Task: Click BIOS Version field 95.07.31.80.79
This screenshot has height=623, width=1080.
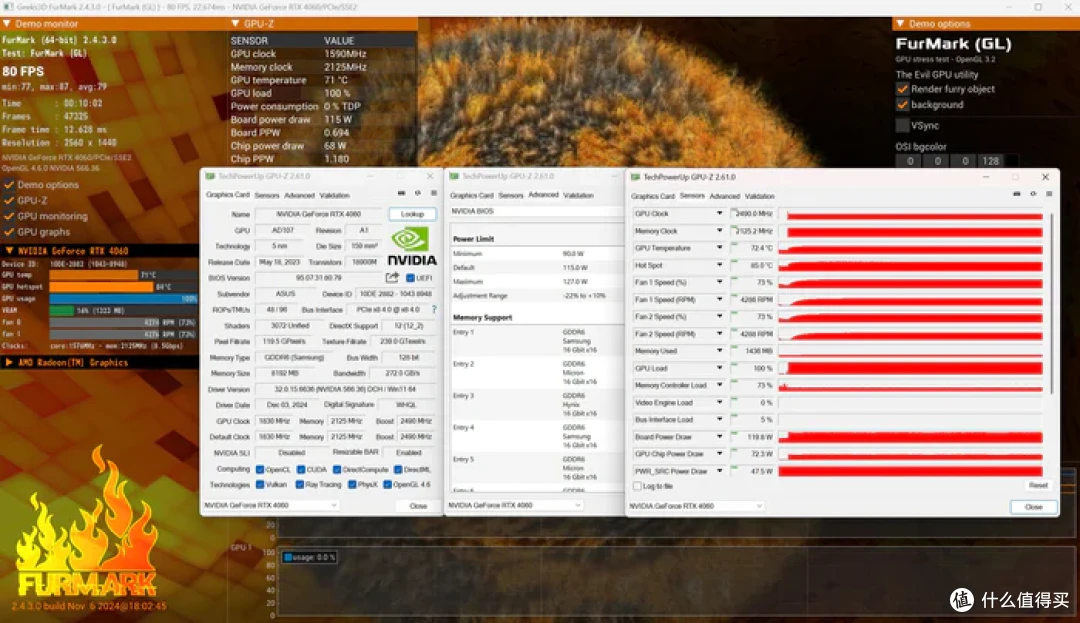Action: [319, 278]
